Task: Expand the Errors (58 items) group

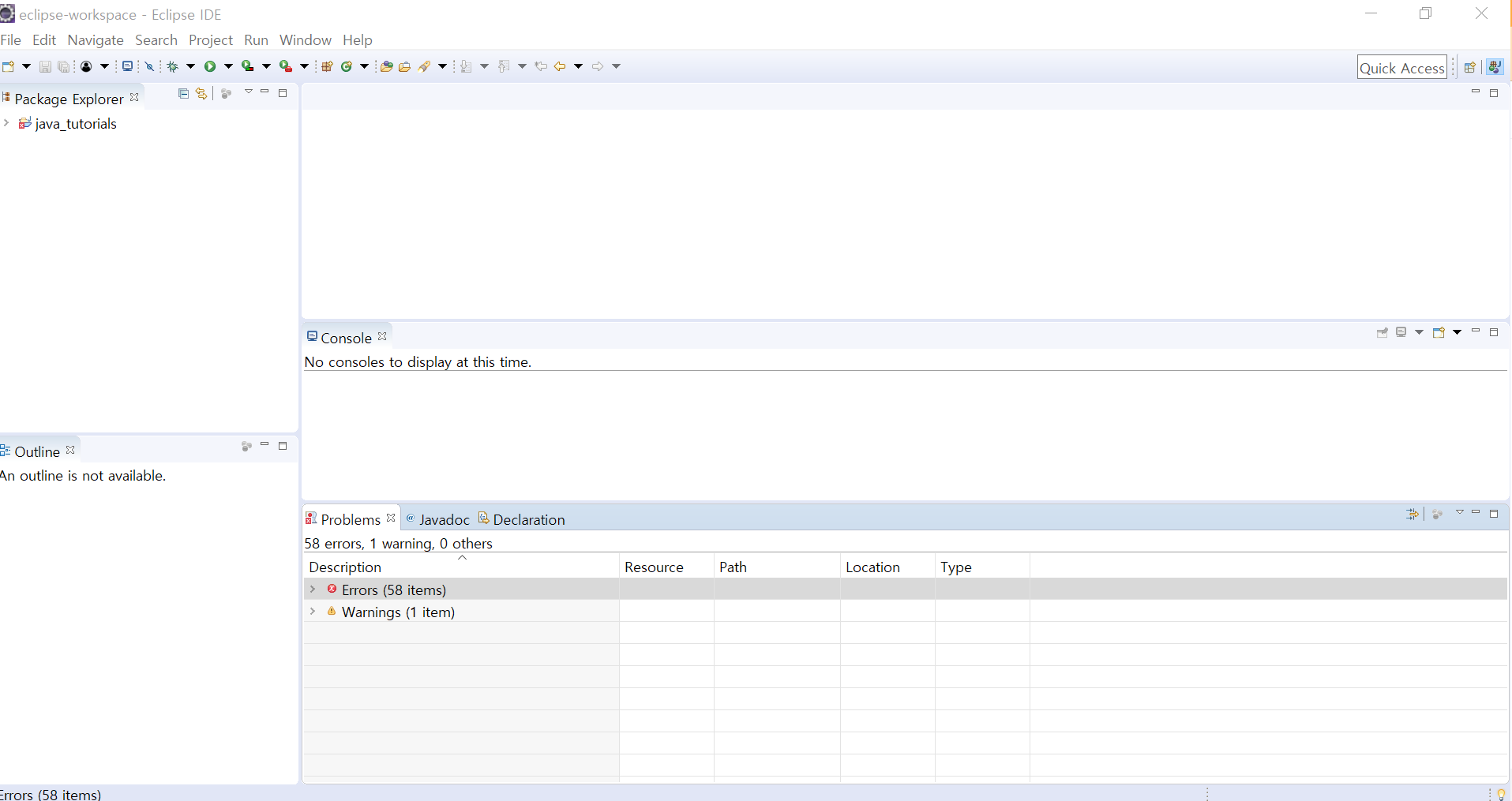Action: pos(313,589)
